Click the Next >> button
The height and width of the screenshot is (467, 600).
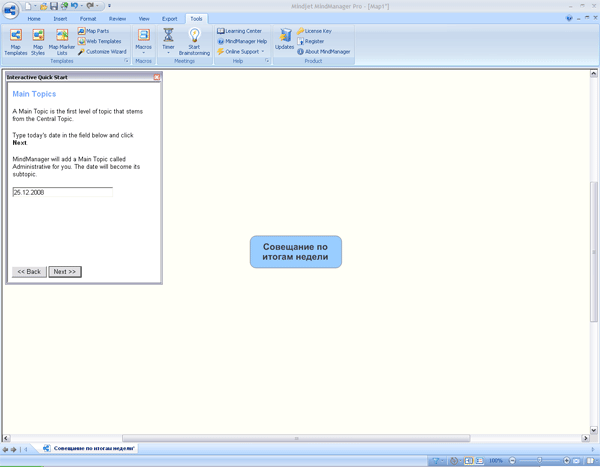pyautogui.click(x=65, y=272)
